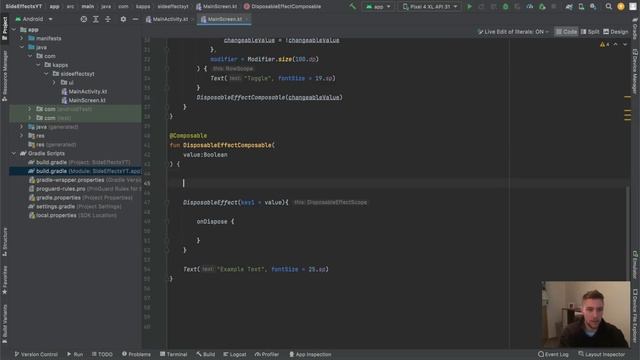Hide the Project panel with the minus icon
Viewport: 640px width, 360px height.
pyautogui.click(x=135, y=19)
